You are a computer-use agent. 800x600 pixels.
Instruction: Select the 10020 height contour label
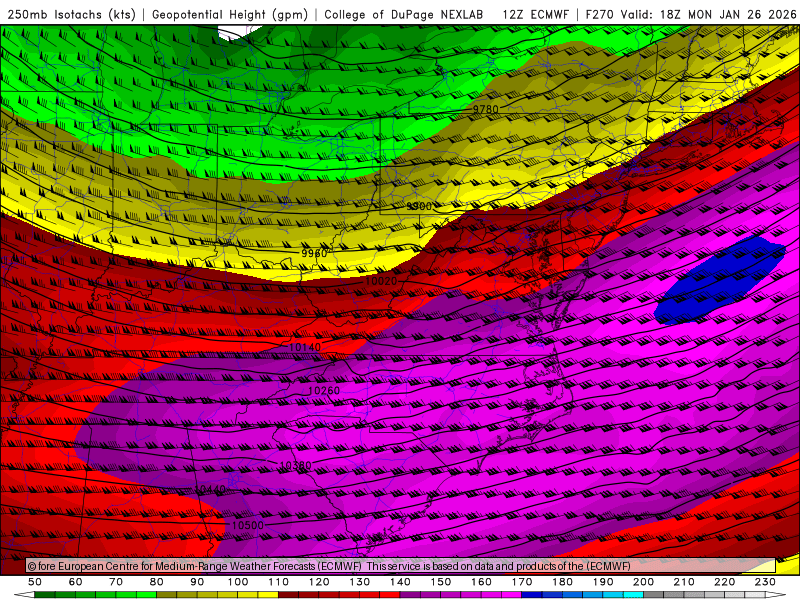(381, 281)
